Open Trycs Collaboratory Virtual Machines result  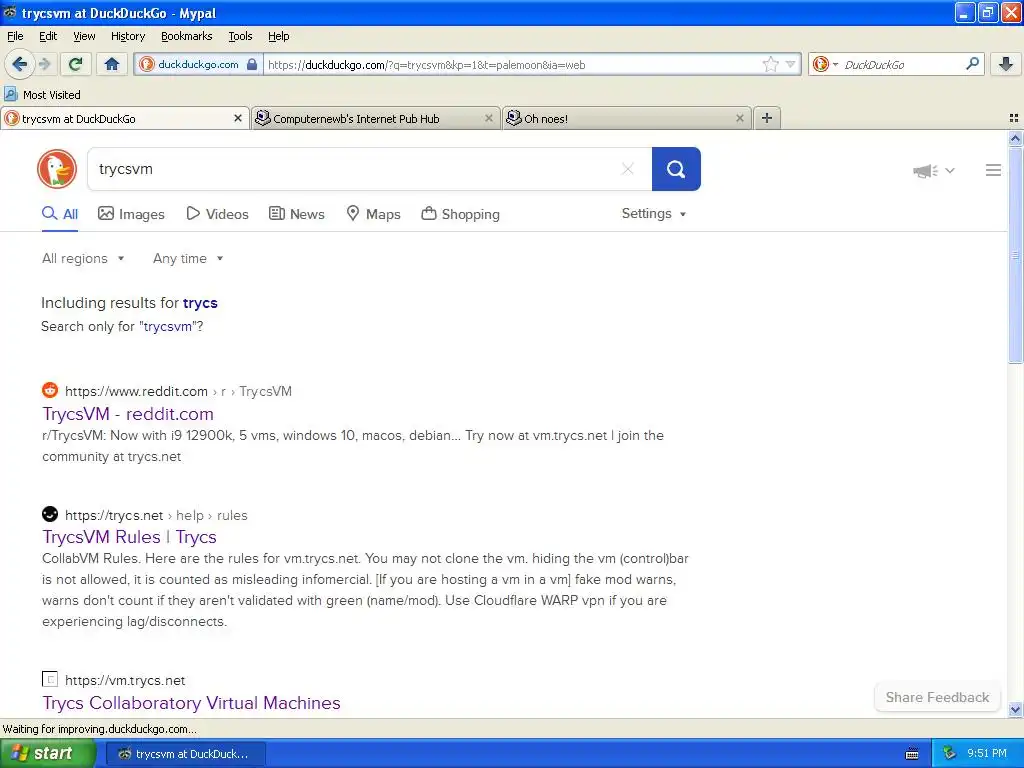tap(191, 703)
